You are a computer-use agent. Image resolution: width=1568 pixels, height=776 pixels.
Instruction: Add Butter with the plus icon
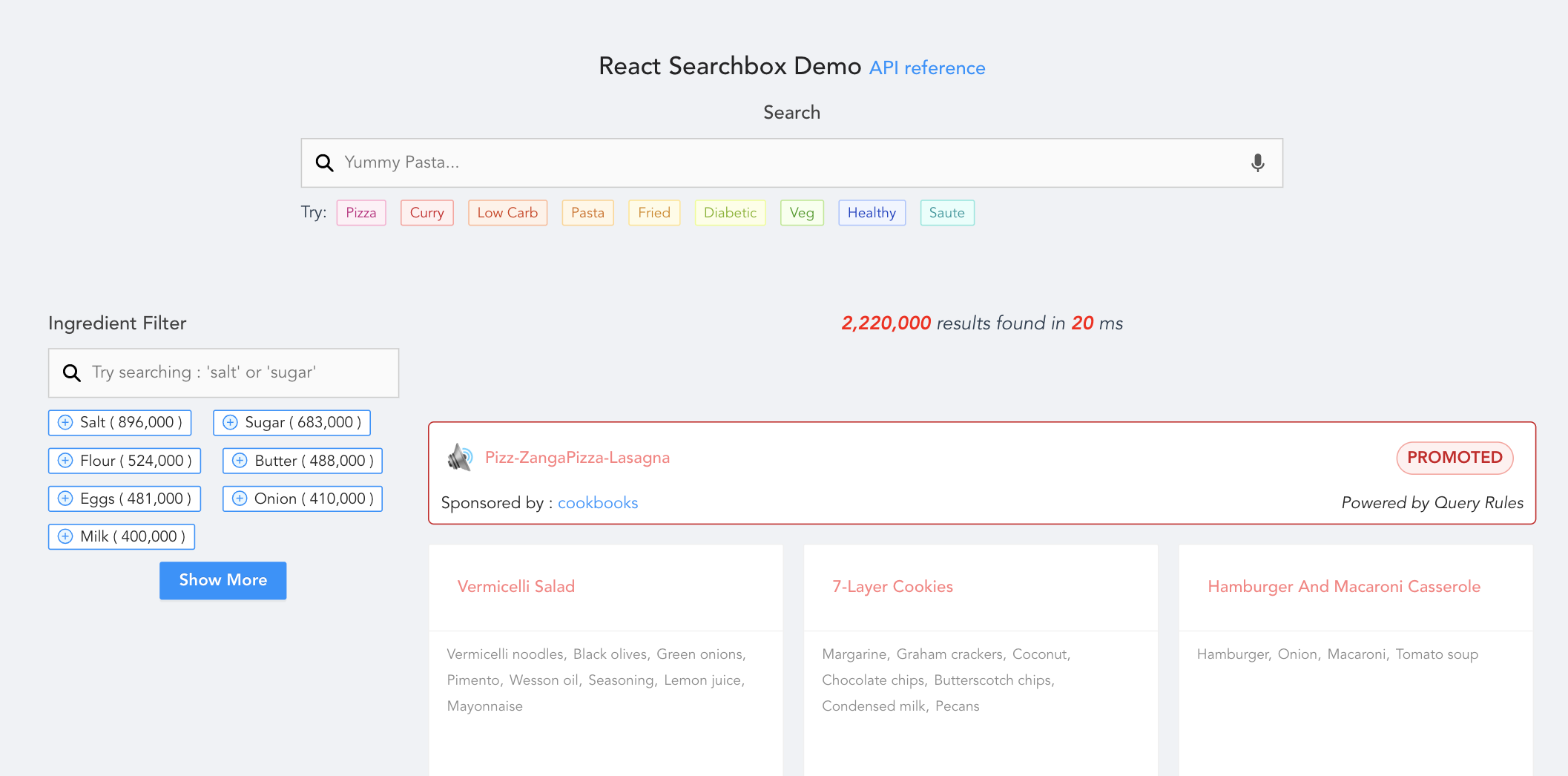[239, 460]
